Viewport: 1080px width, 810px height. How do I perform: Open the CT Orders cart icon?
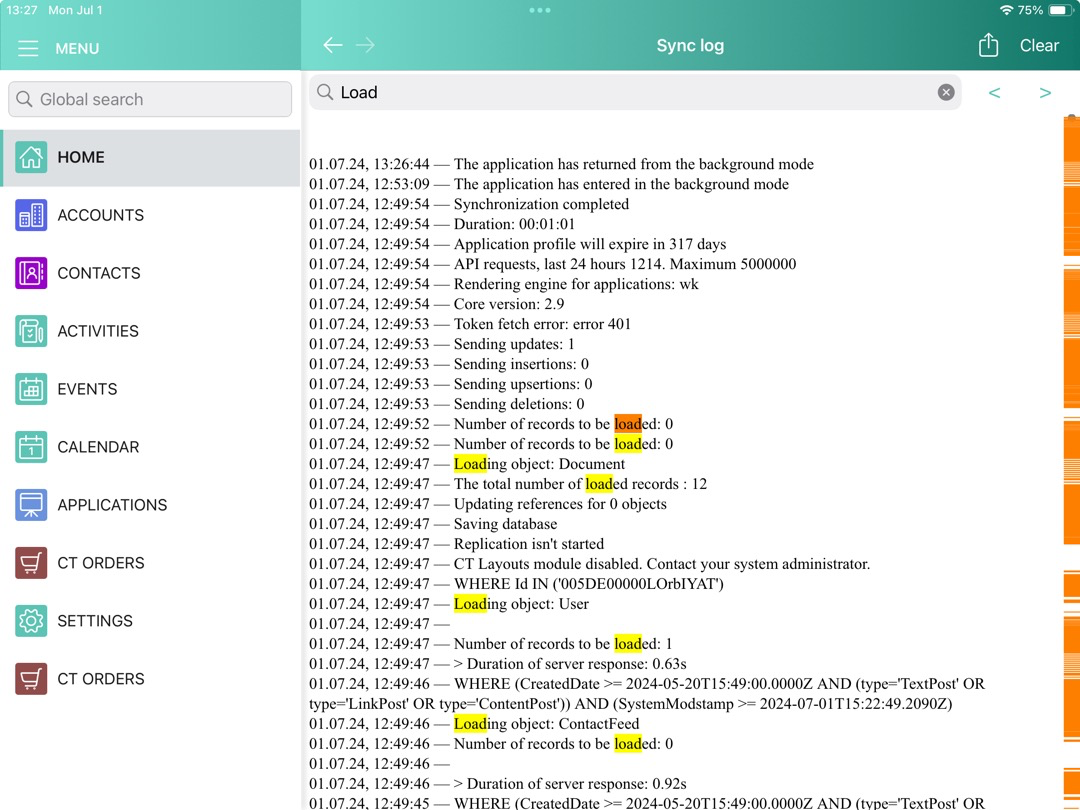click(30, 563)
